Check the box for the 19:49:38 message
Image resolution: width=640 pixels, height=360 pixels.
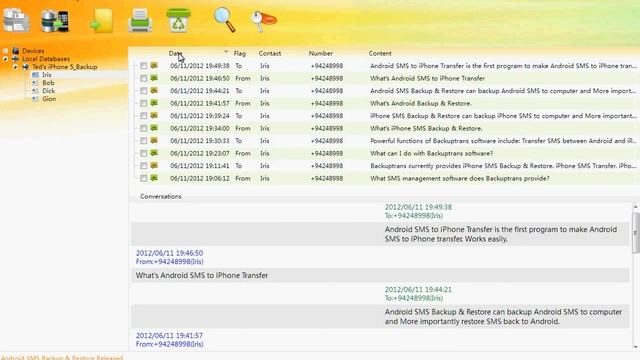pos(144,66)
